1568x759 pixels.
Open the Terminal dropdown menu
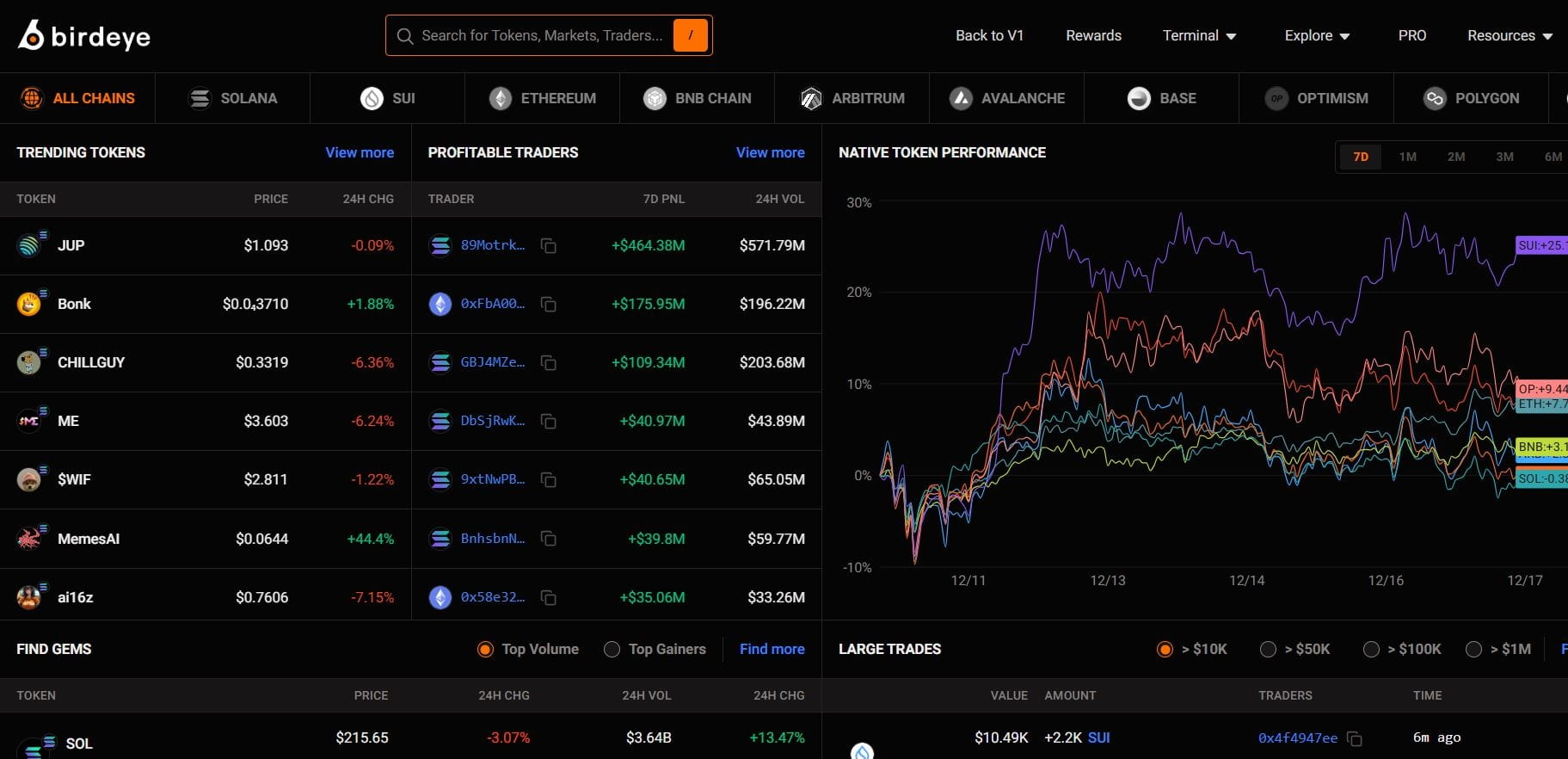[x=1199, y=35]
